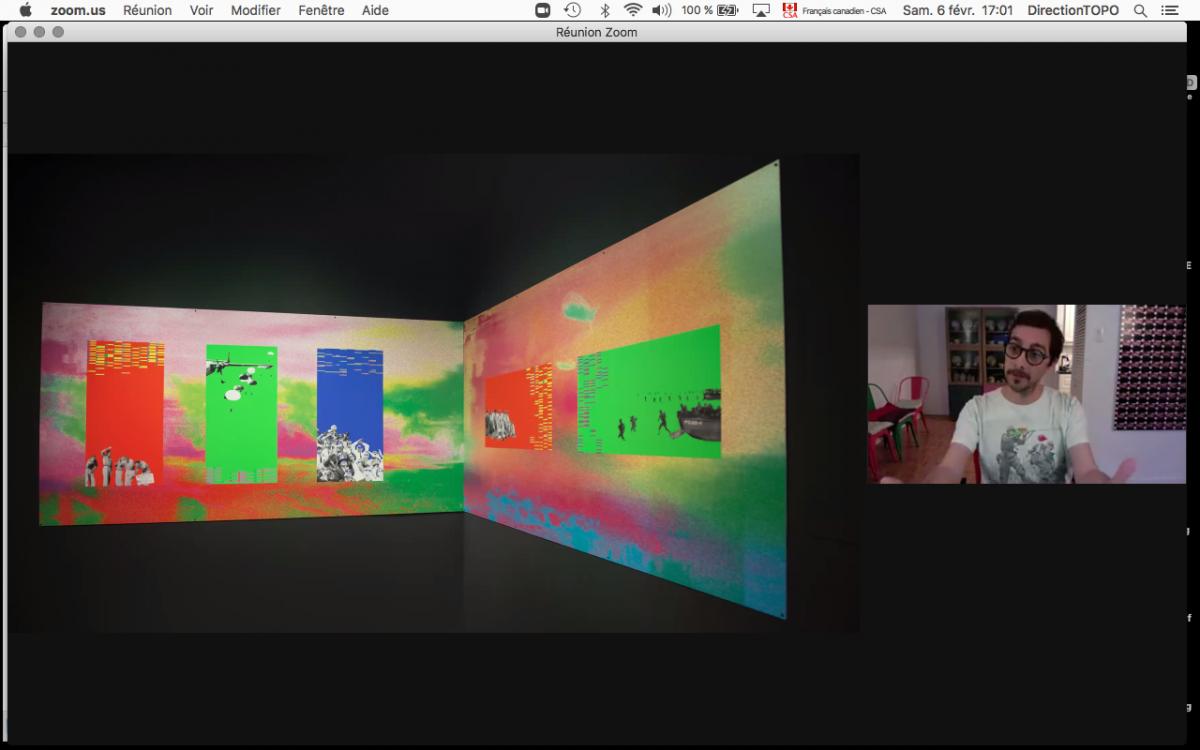Click the participant webcam video thumbnail

(1025, 394)
